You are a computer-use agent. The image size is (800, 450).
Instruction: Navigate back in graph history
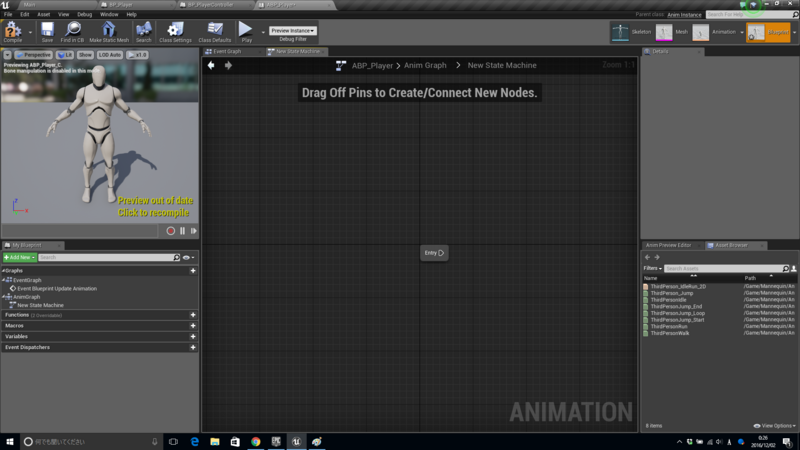pyautogui.click(x=211, y=65)
